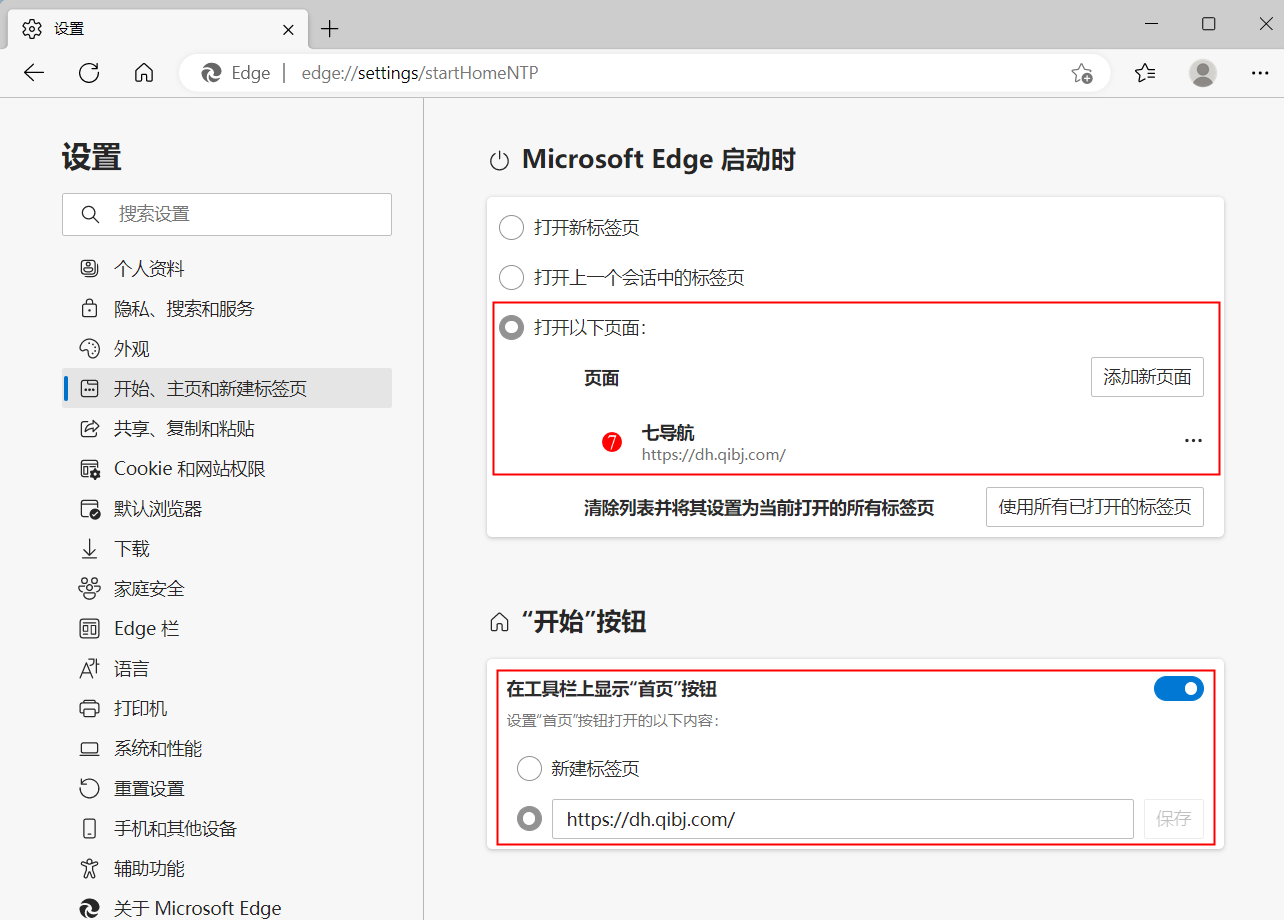Open 语言 settings
Viewport: 1284px width, 920px height.
227,669
